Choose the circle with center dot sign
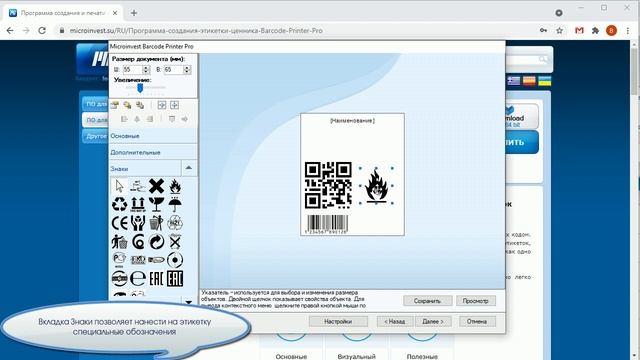640x360 pixels. click(x=175, y=260)
